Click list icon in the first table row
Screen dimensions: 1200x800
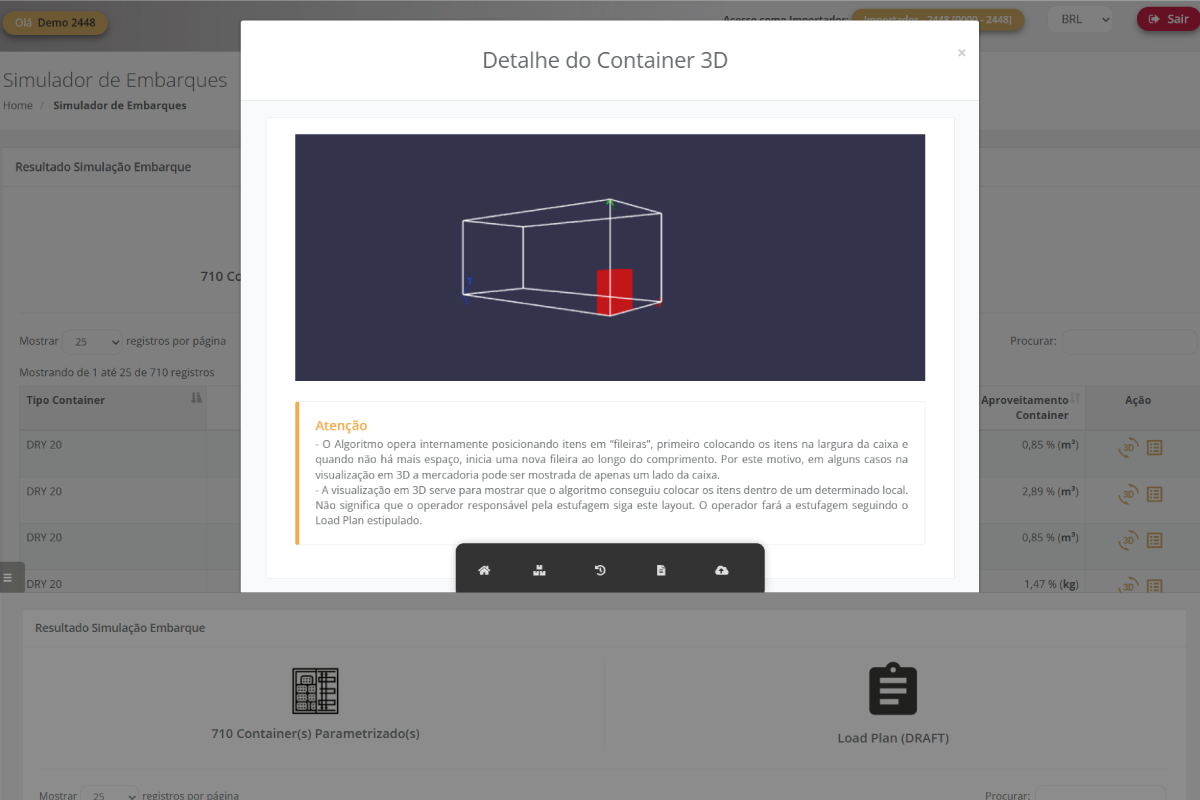(x=1154, y=447)
